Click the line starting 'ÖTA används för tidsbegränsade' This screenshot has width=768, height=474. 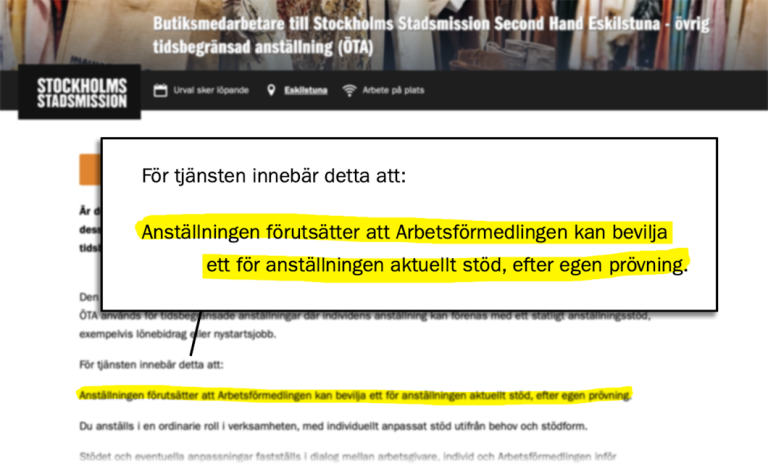pos(365,316)
